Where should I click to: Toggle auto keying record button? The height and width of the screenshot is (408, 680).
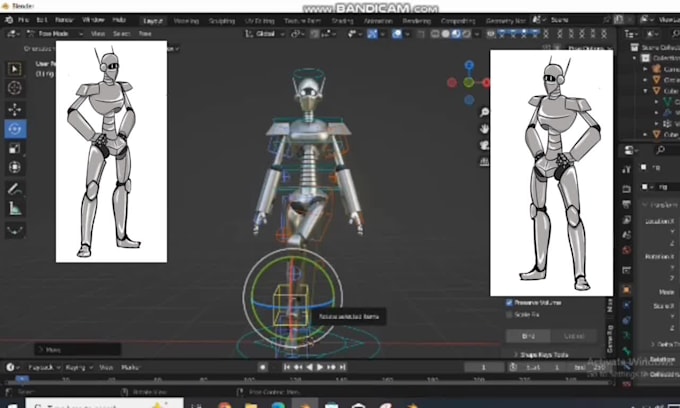pos(262,367)
